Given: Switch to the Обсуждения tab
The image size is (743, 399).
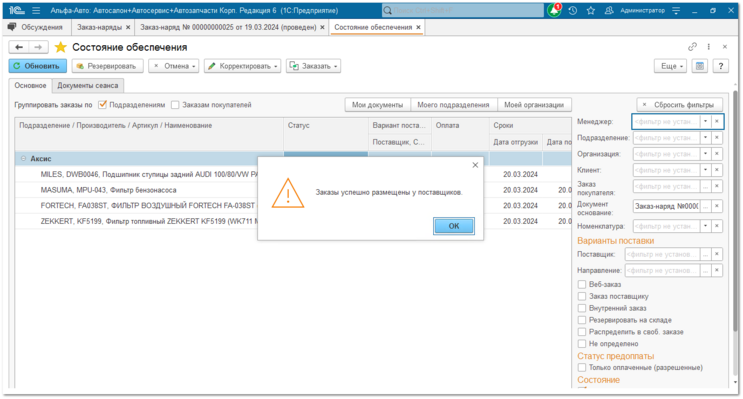Looking at the screenshot, I should pos(36,27).
